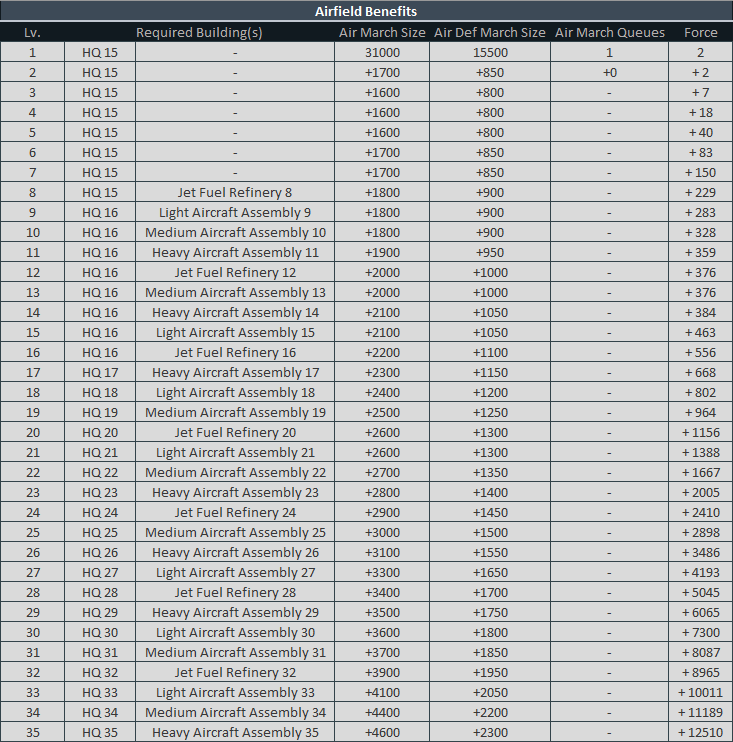The width and height of the screenshot is (733, 742).
Task: Click the Heavy Aircraft Assembly 11 cell
Action: [x=235, y=252]
